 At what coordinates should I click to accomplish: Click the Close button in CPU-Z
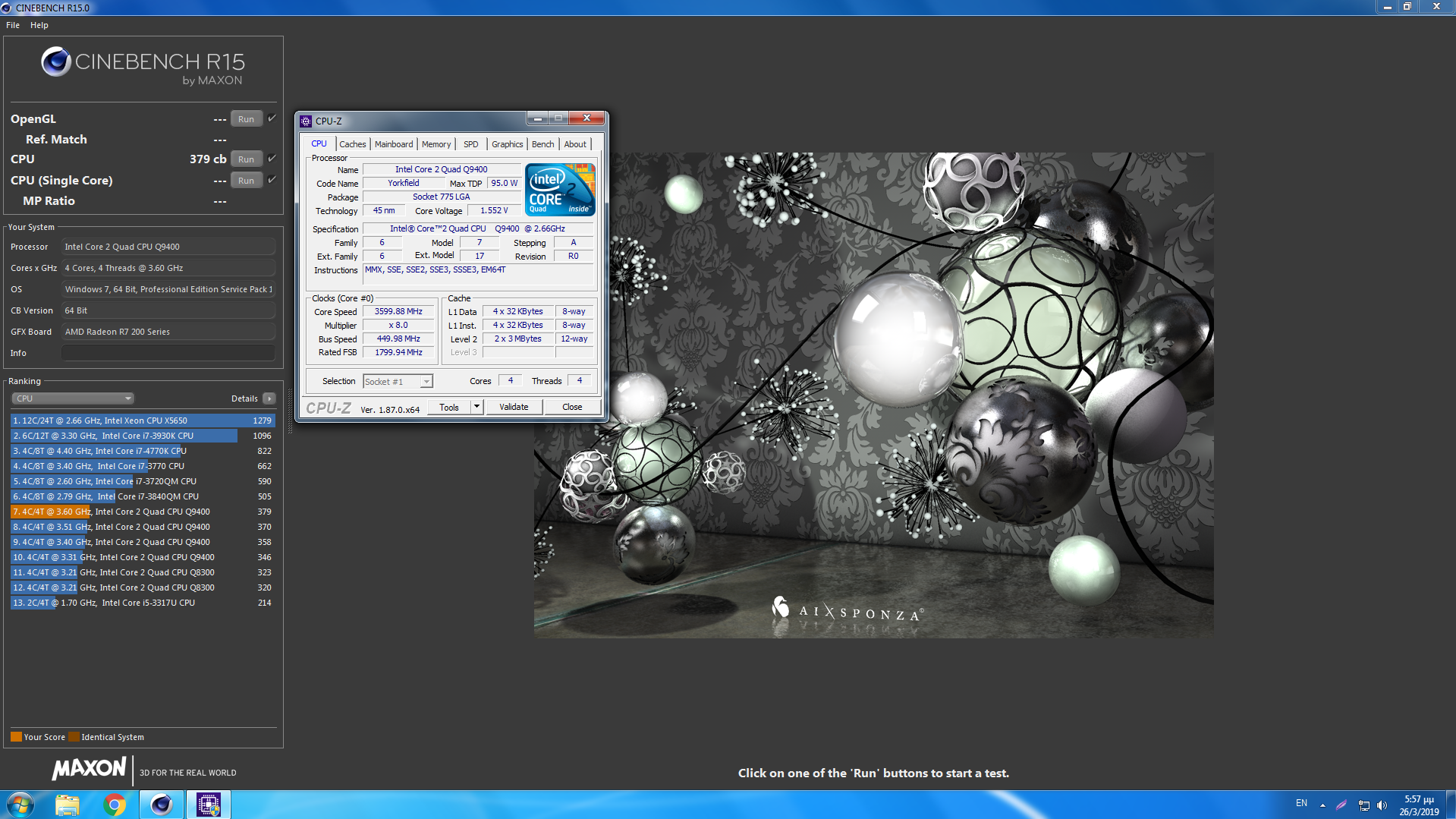point(572,408)
